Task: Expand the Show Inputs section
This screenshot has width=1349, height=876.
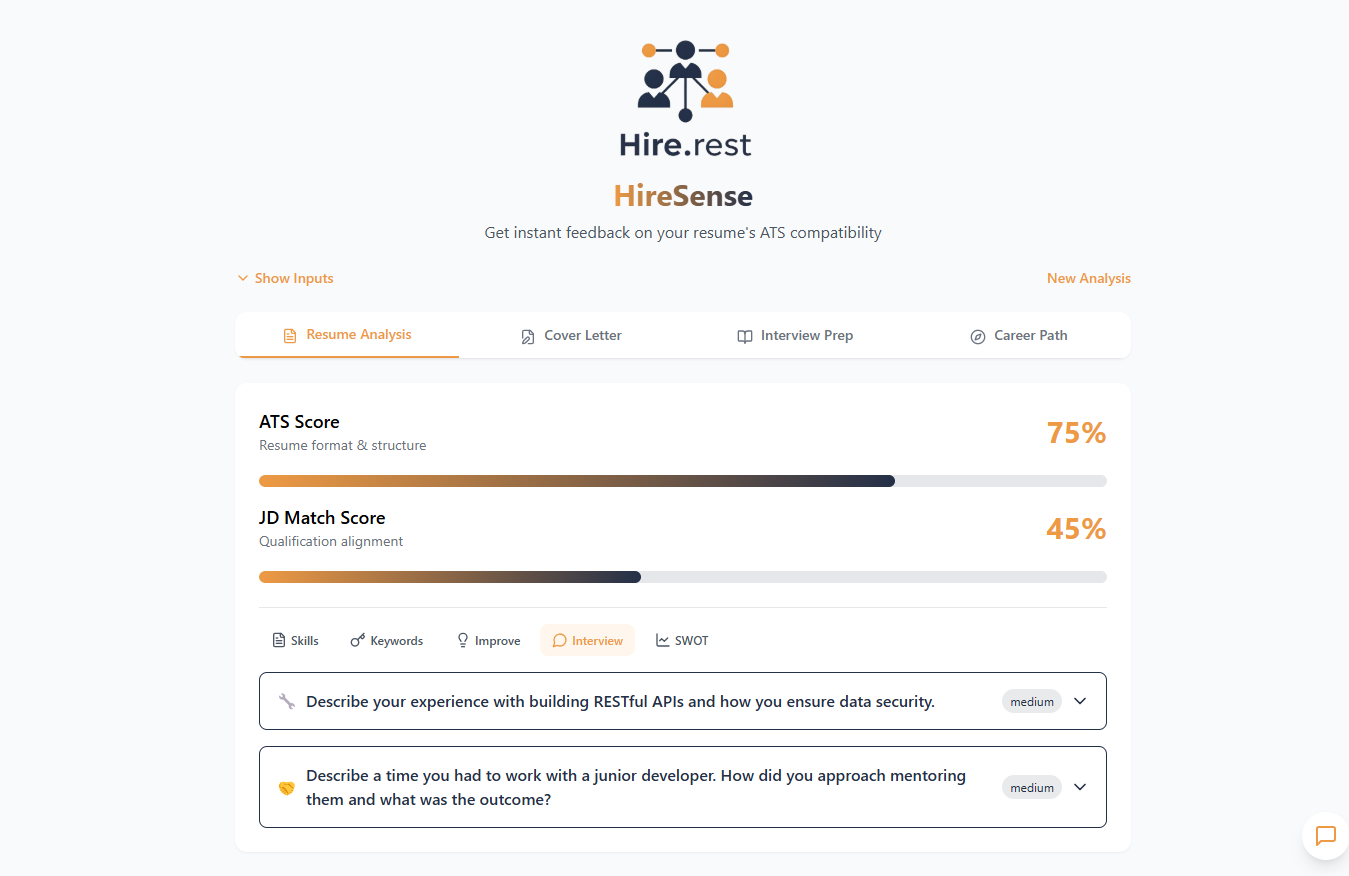Action: pos(285,278)
